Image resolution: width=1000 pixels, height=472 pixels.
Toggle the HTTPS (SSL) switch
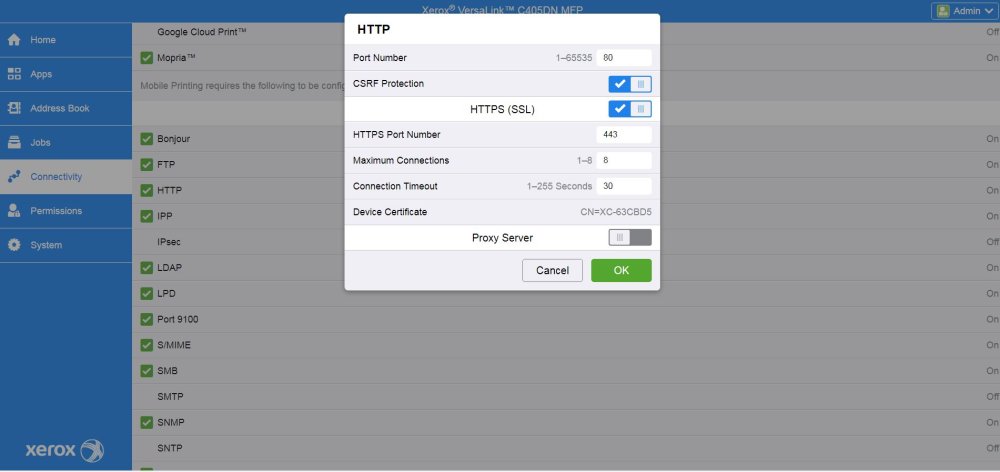(629, 109)
